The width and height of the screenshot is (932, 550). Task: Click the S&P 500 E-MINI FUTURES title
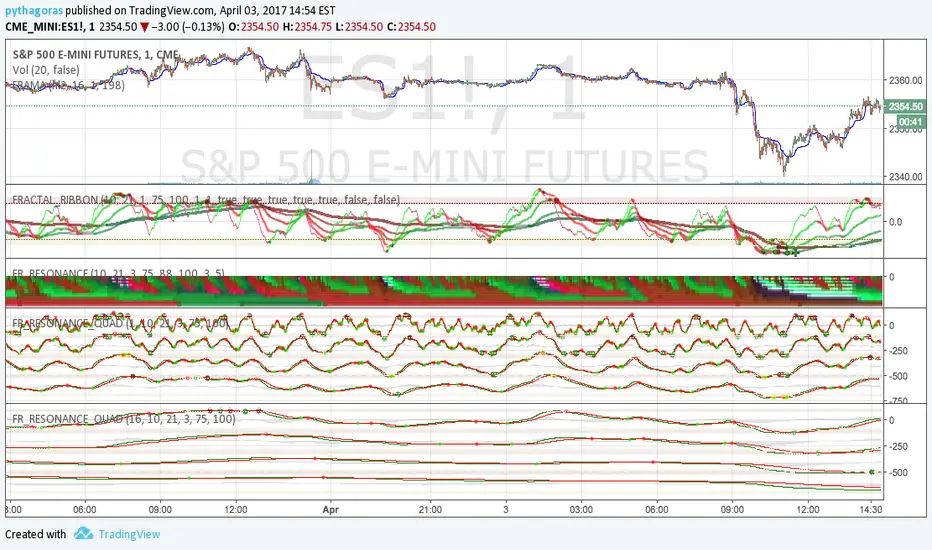[95, 55]
